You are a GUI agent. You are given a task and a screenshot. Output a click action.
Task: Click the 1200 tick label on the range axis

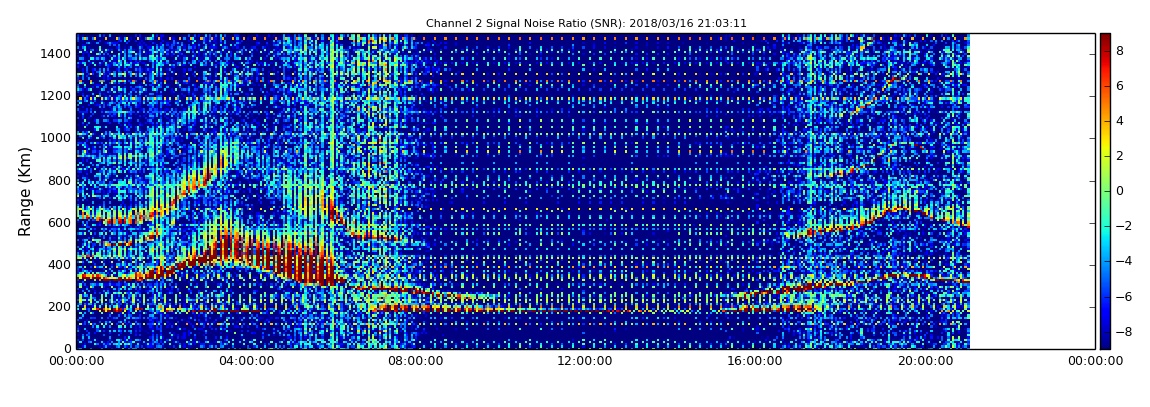pos(56,96)
